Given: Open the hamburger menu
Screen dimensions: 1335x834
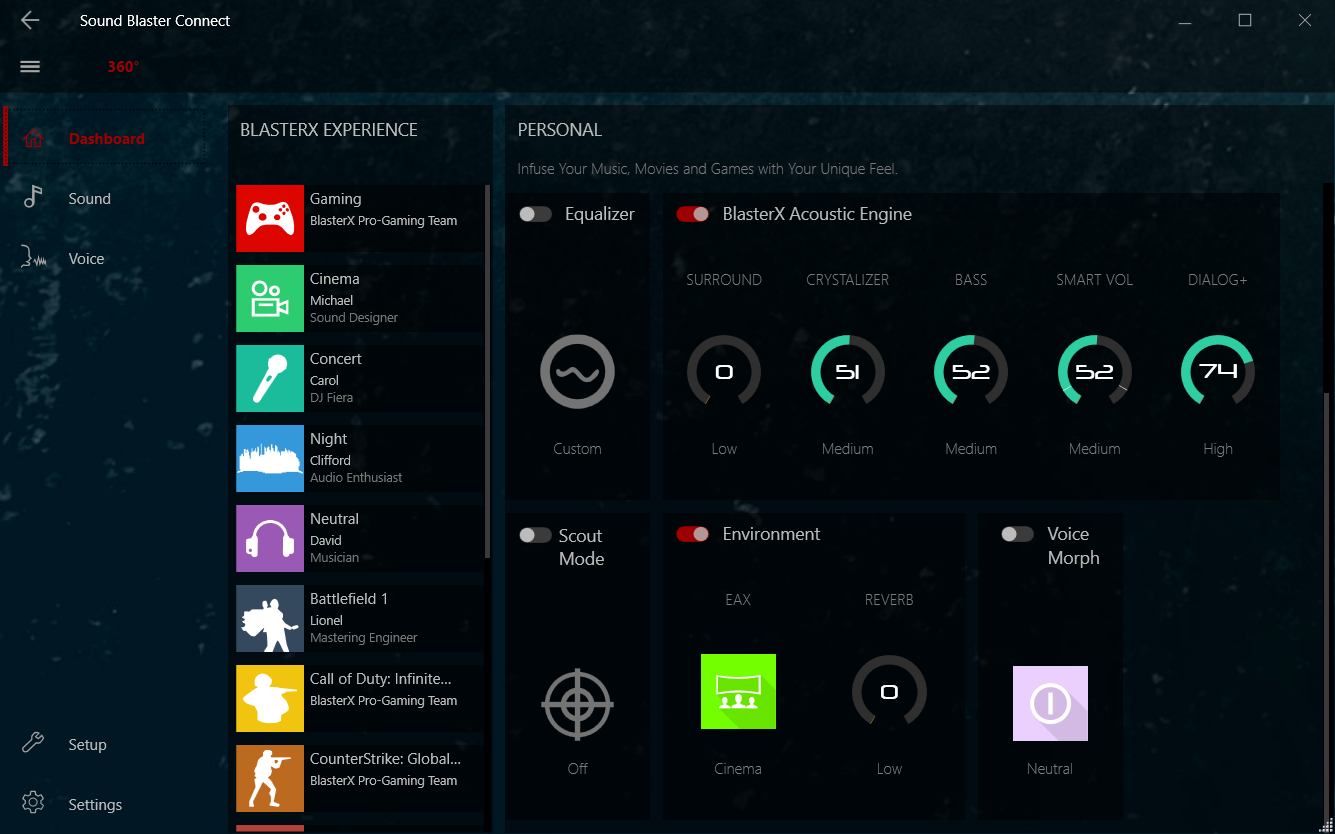Looking at the screenshot, I should [30, 66].
